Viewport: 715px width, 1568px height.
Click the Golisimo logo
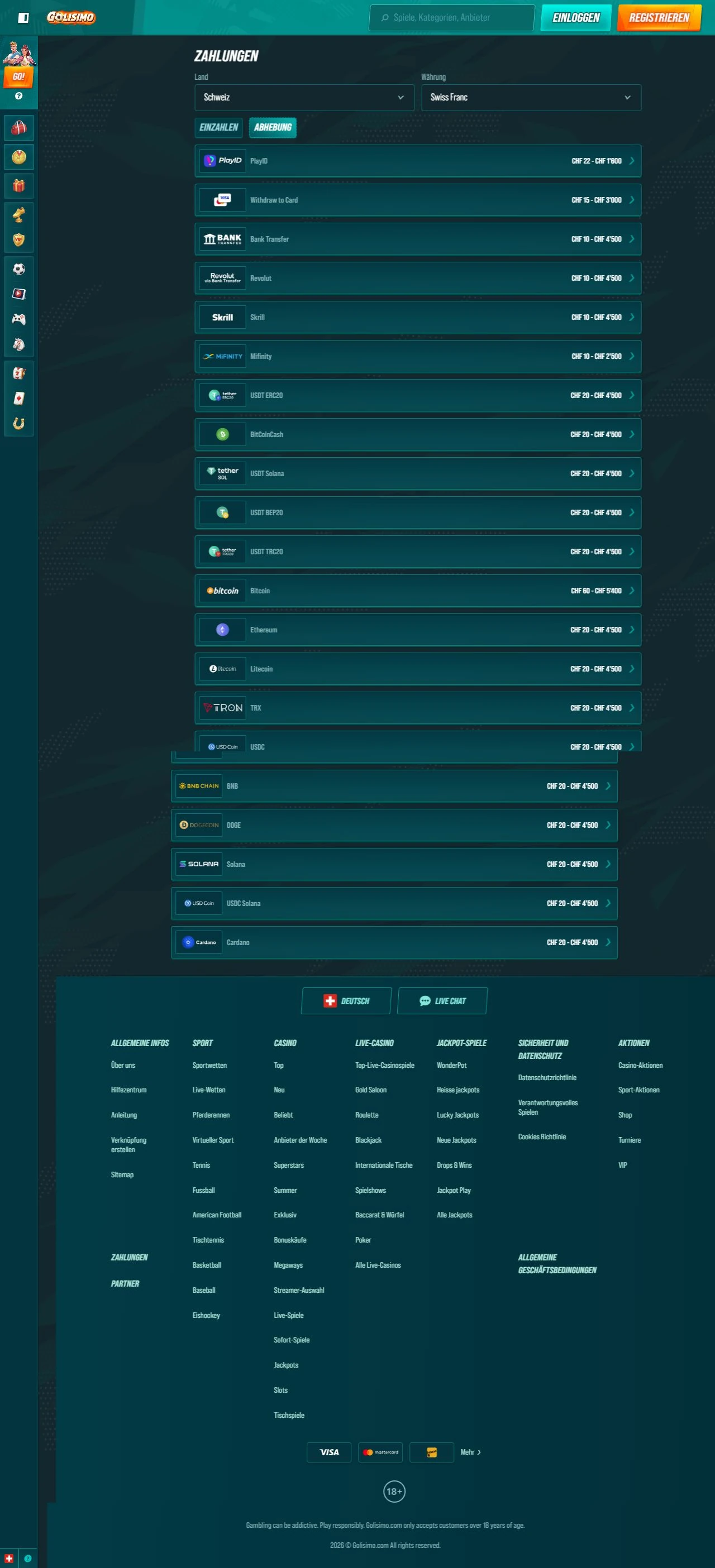coord(71,17)
